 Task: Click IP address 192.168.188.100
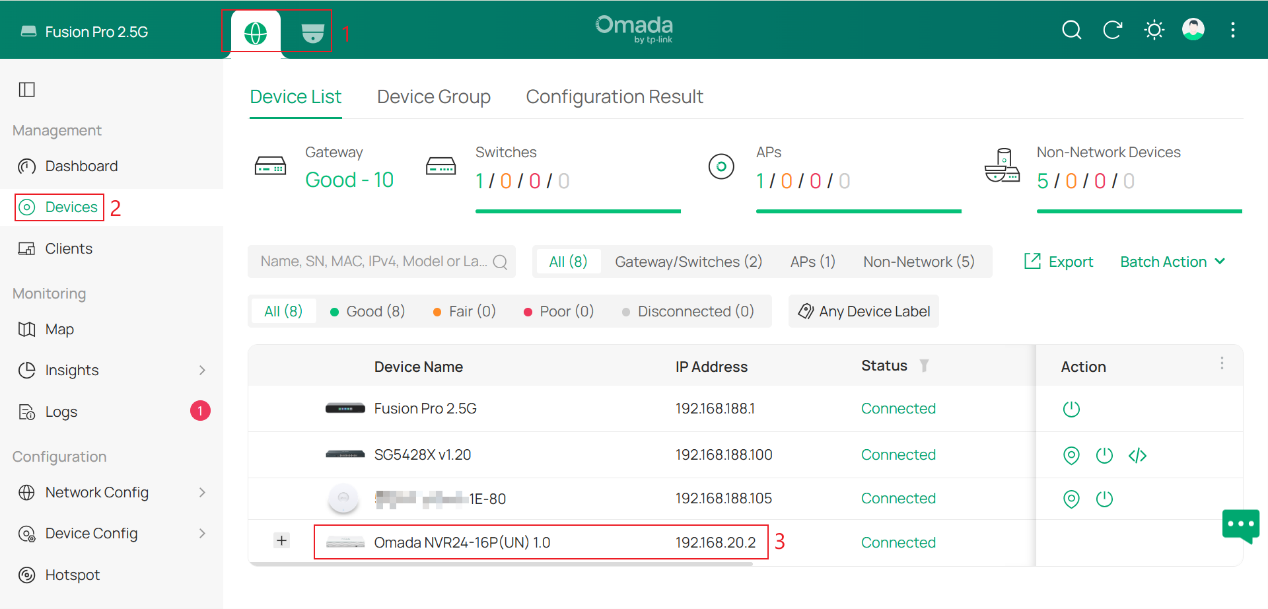[x=724, y=455]
